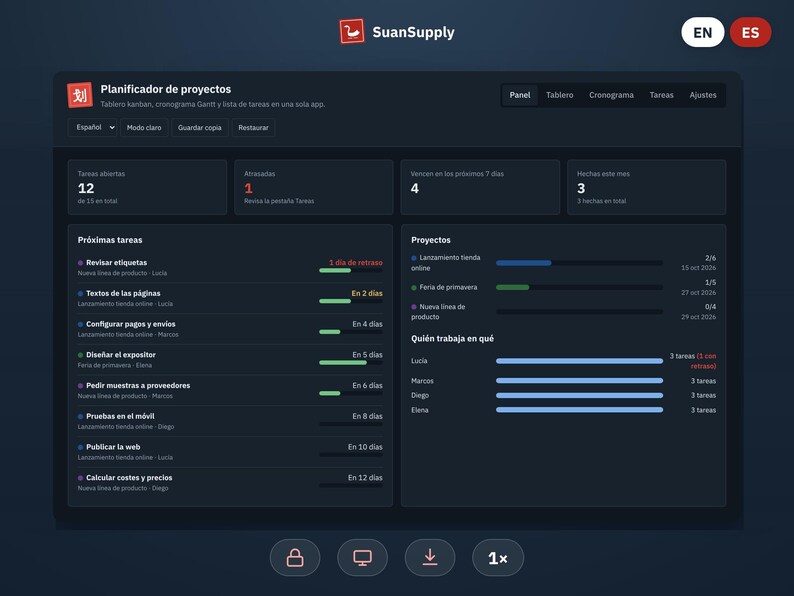Click the Próximas tareas heading

(x=110, y=240)
